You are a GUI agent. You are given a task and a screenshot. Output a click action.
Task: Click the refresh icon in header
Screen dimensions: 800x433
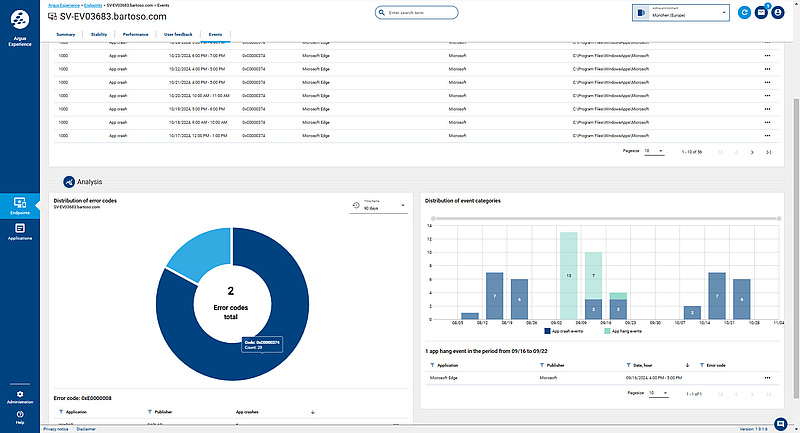click(744, 12)
